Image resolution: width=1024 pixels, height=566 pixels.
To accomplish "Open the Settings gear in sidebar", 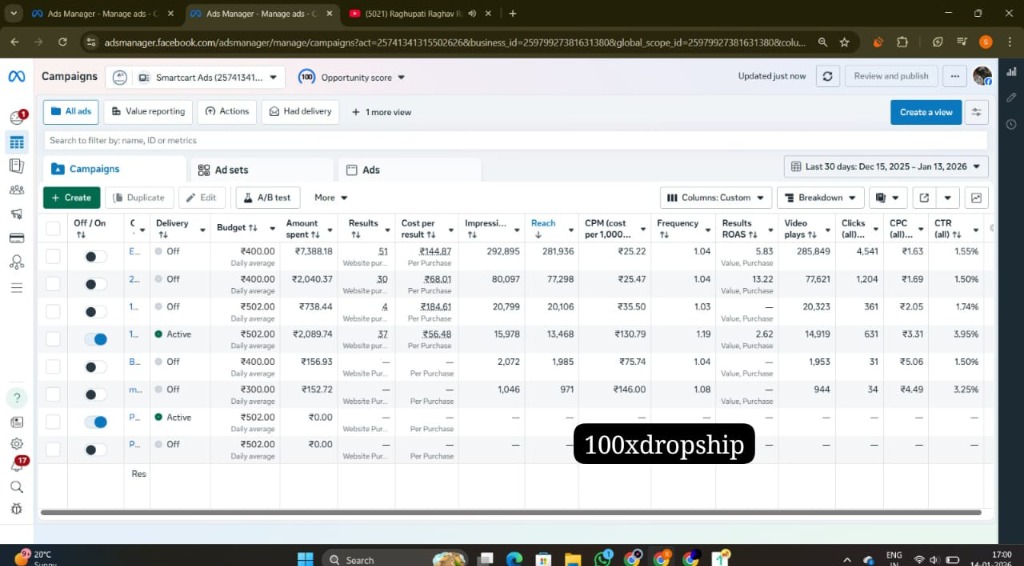I will pyautogui.click(x=16, y=444).
